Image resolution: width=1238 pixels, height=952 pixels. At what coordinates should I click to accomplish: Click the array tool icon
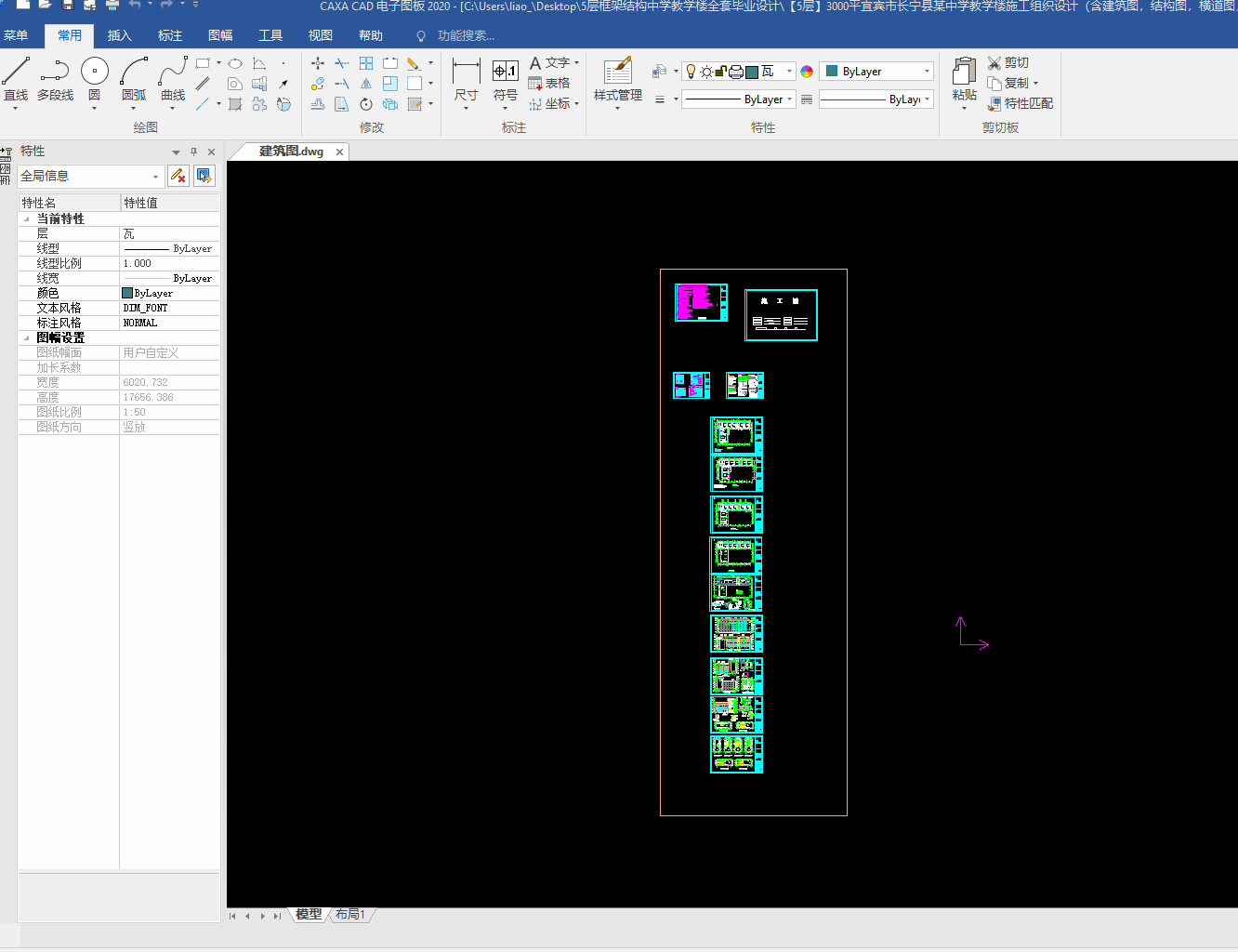366,63
